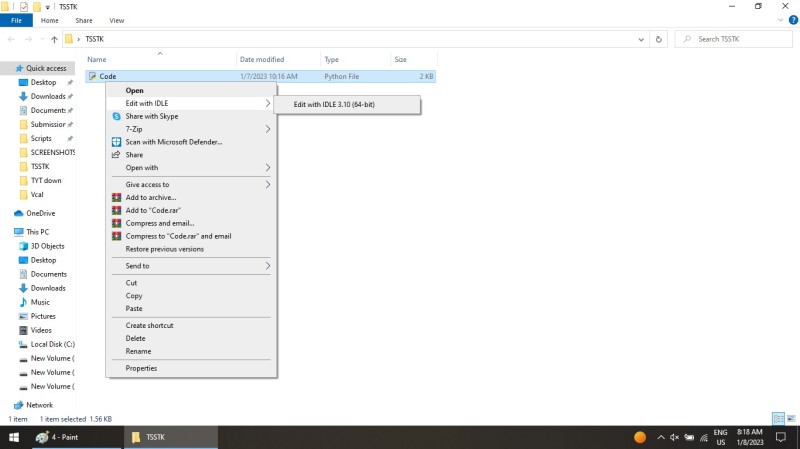The width and height of the screenshot is (800, 449).
Task: Show hidden tray icons chevron
Action: click(x=661, y=437)
